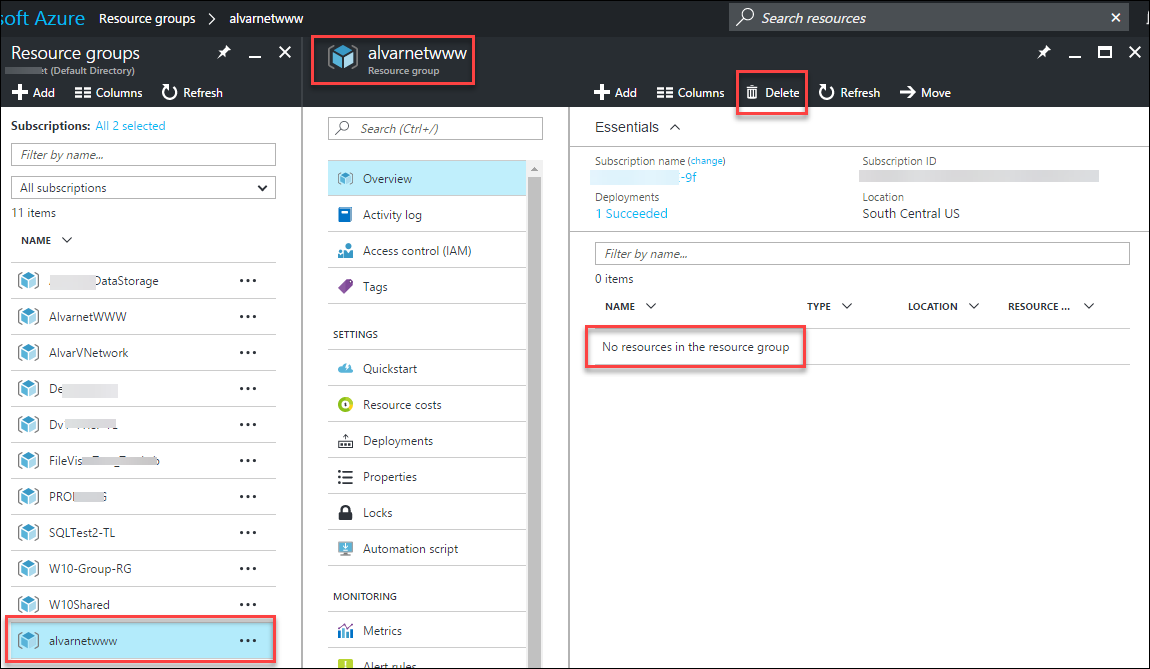Open Access control (IAM)

click(427, 250)
